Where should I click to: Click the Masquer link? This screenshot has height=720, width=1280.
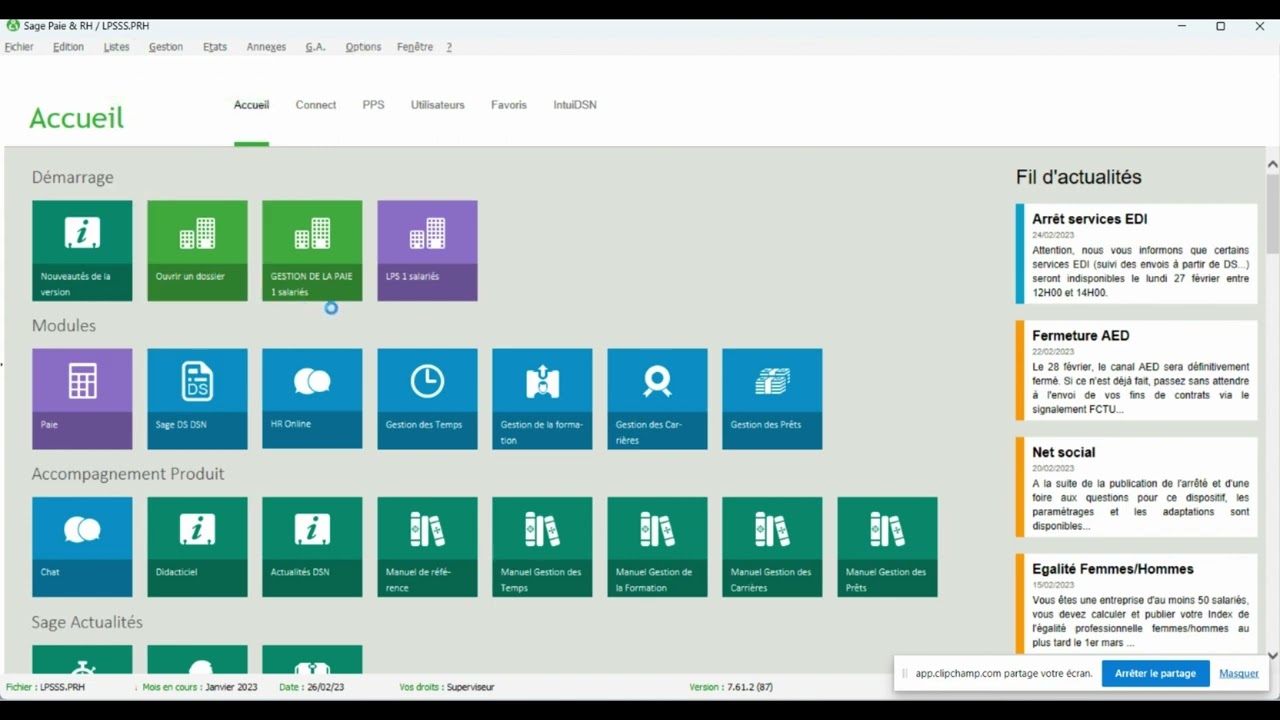[1239, 673]
